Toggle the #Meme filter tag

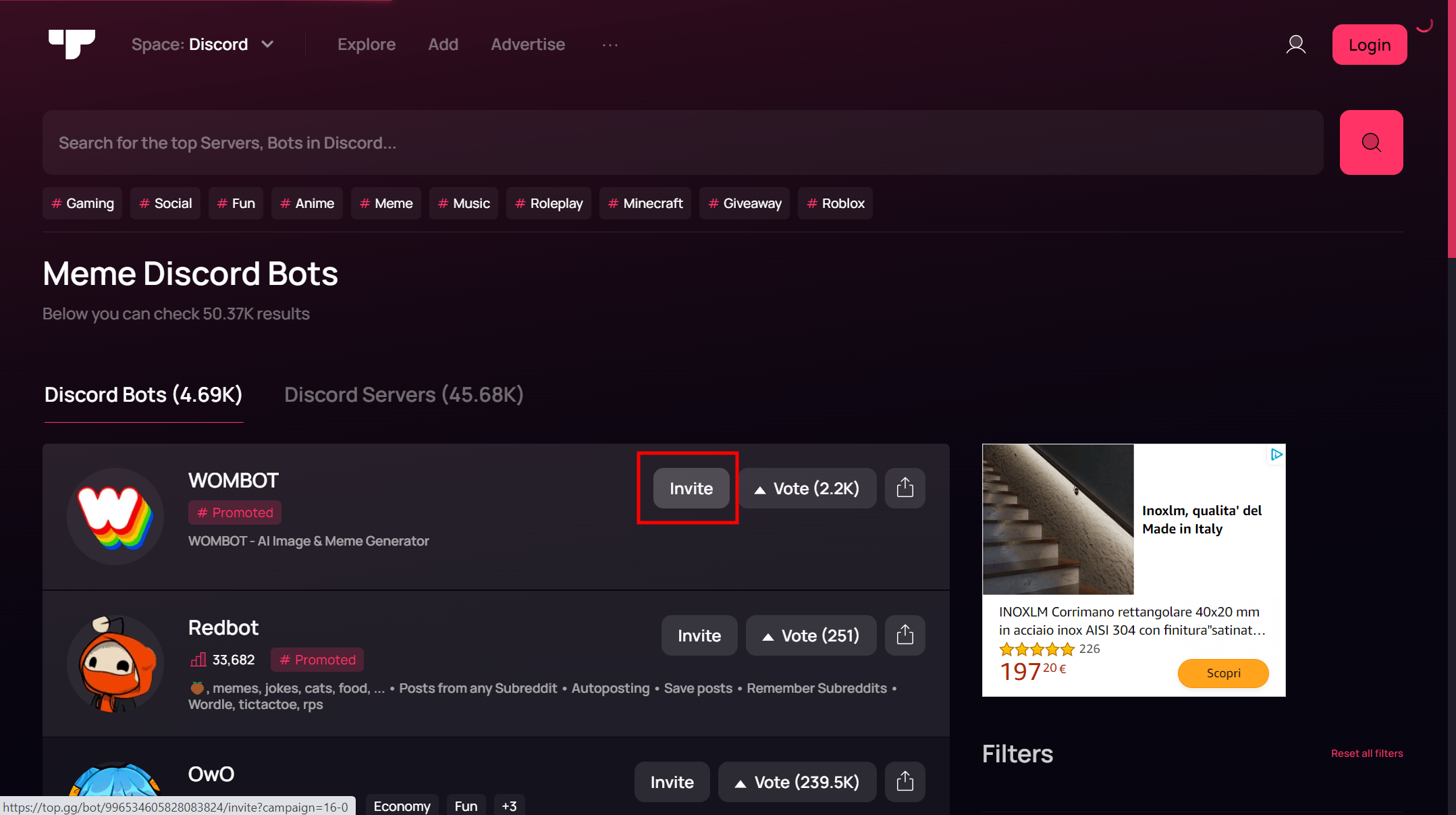pyautogui.click(x=385, y=203)
